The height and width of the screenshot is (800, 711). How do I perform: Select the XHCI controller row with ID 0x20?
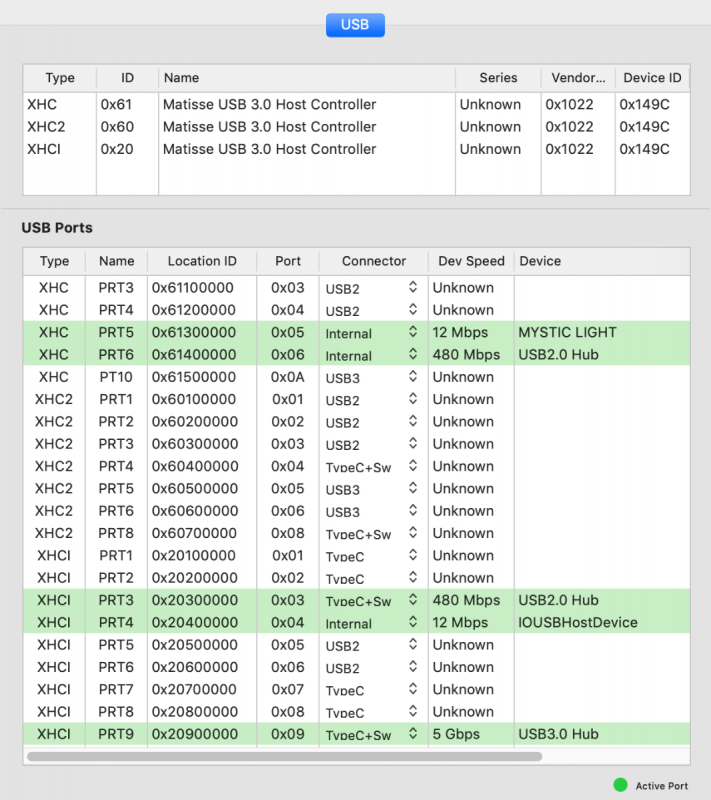coord(300,149)
